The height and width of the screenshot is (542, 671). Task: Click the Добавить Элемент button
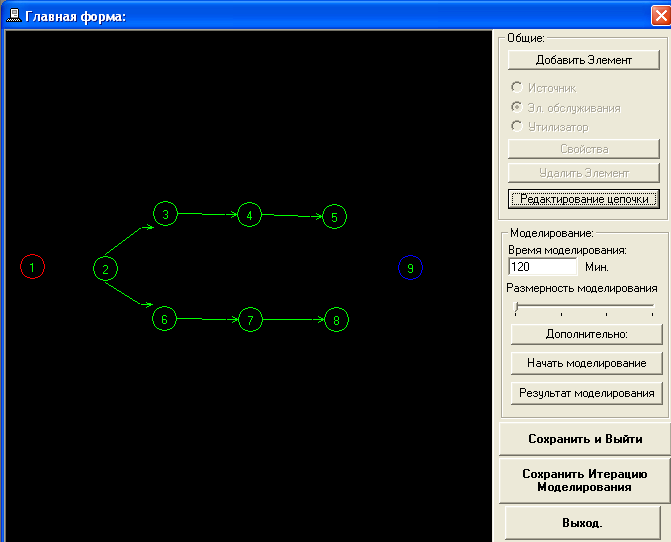coord(584,60)
